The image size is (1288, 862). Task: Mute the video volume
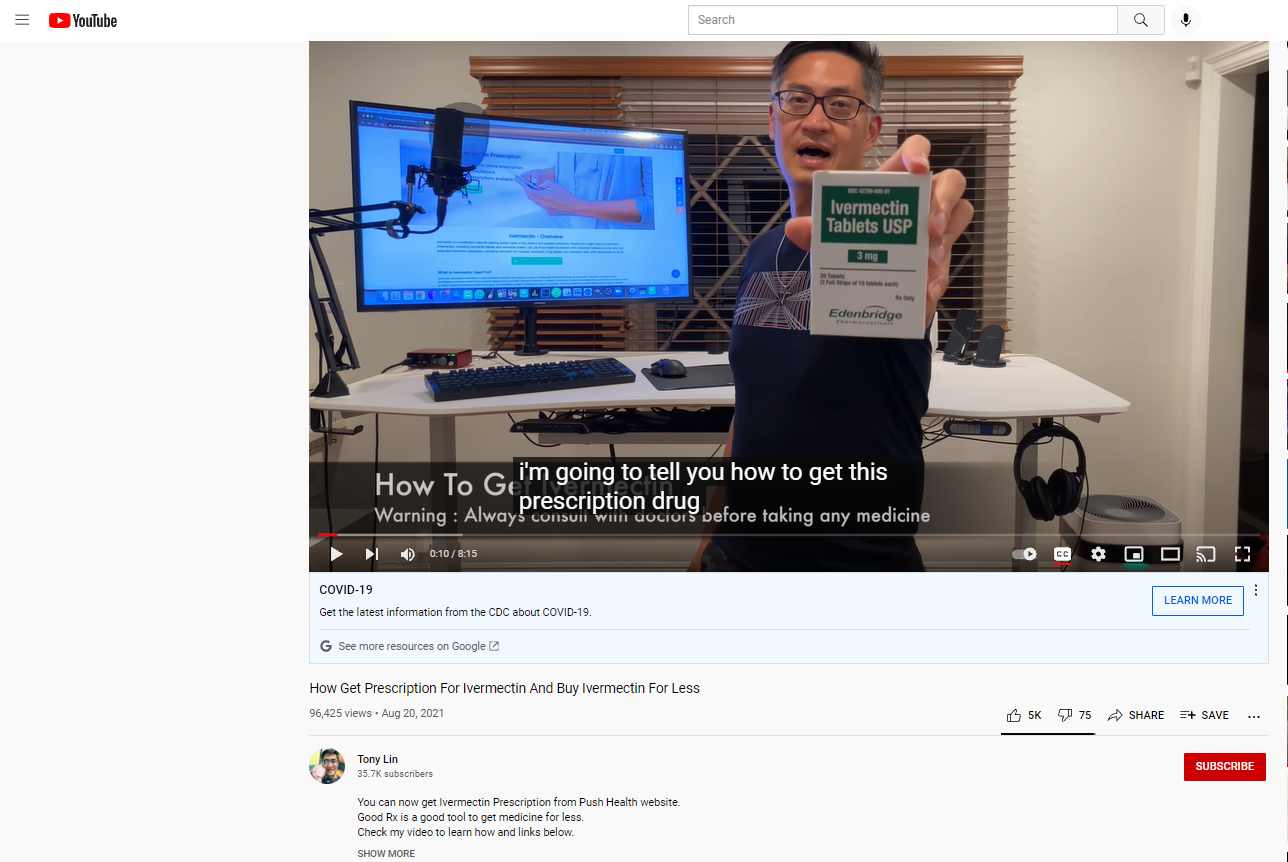pos(407,554)
